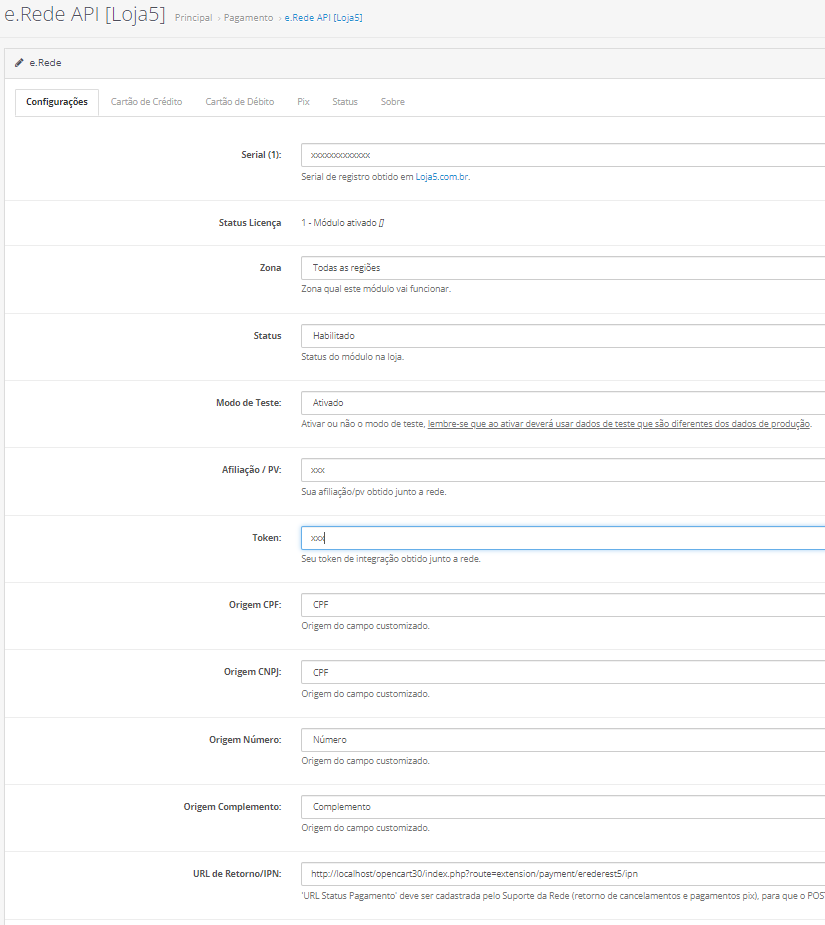
Task: Click the Token input field
Action: [563, 538]
